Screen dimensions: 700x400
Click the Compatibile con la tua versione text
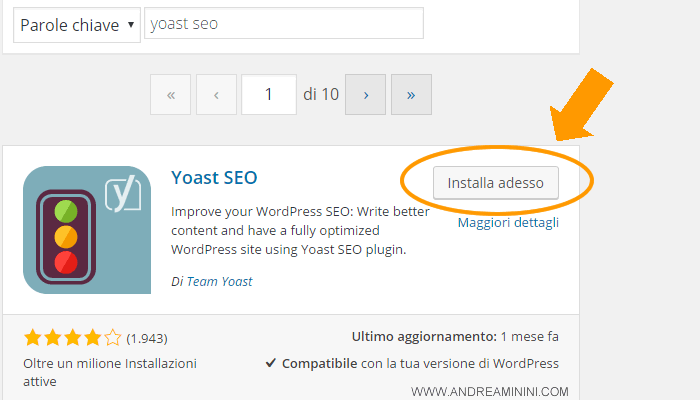click(412, 364)
